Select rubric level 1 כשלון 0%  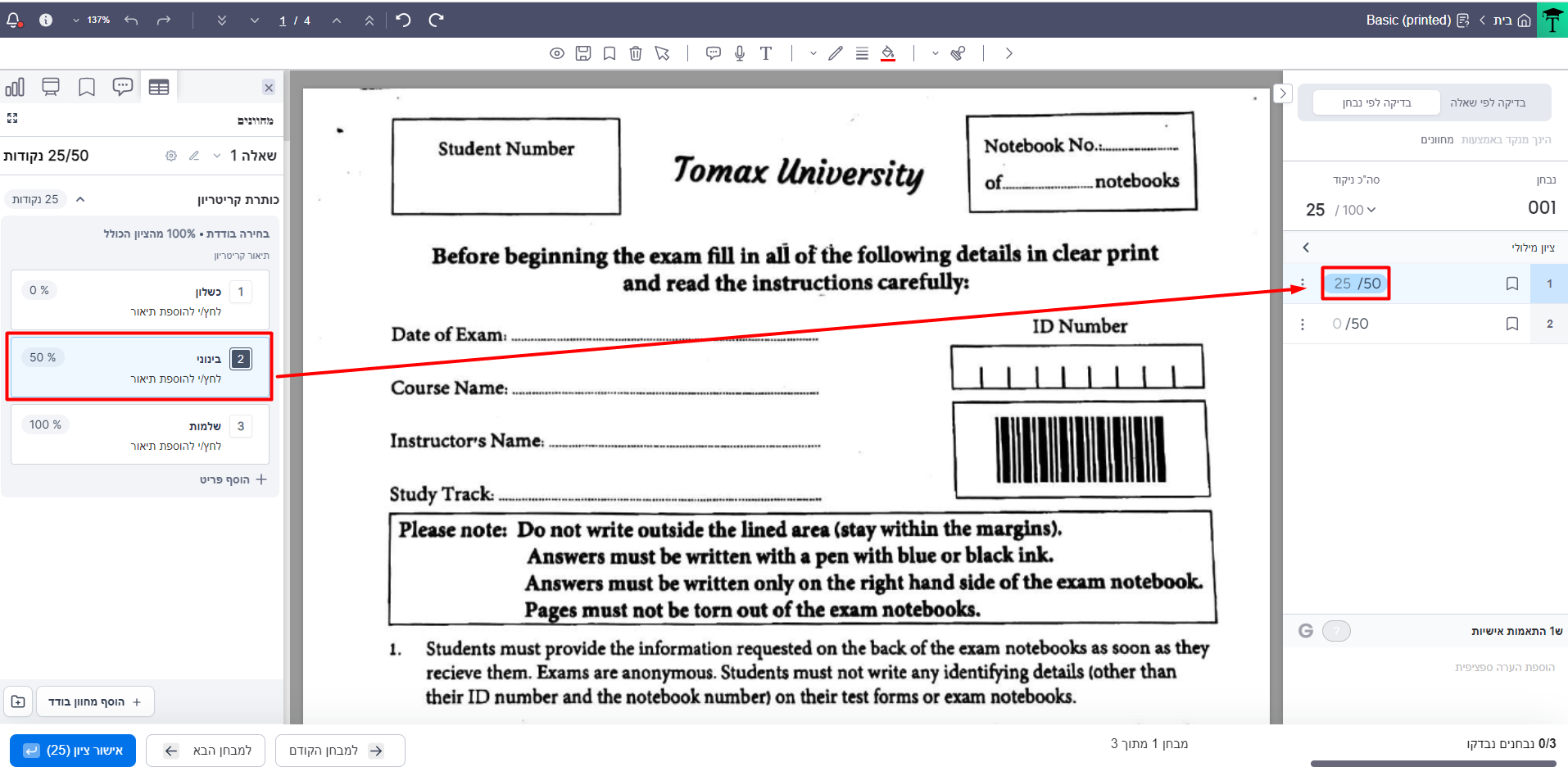coord(140,300)
